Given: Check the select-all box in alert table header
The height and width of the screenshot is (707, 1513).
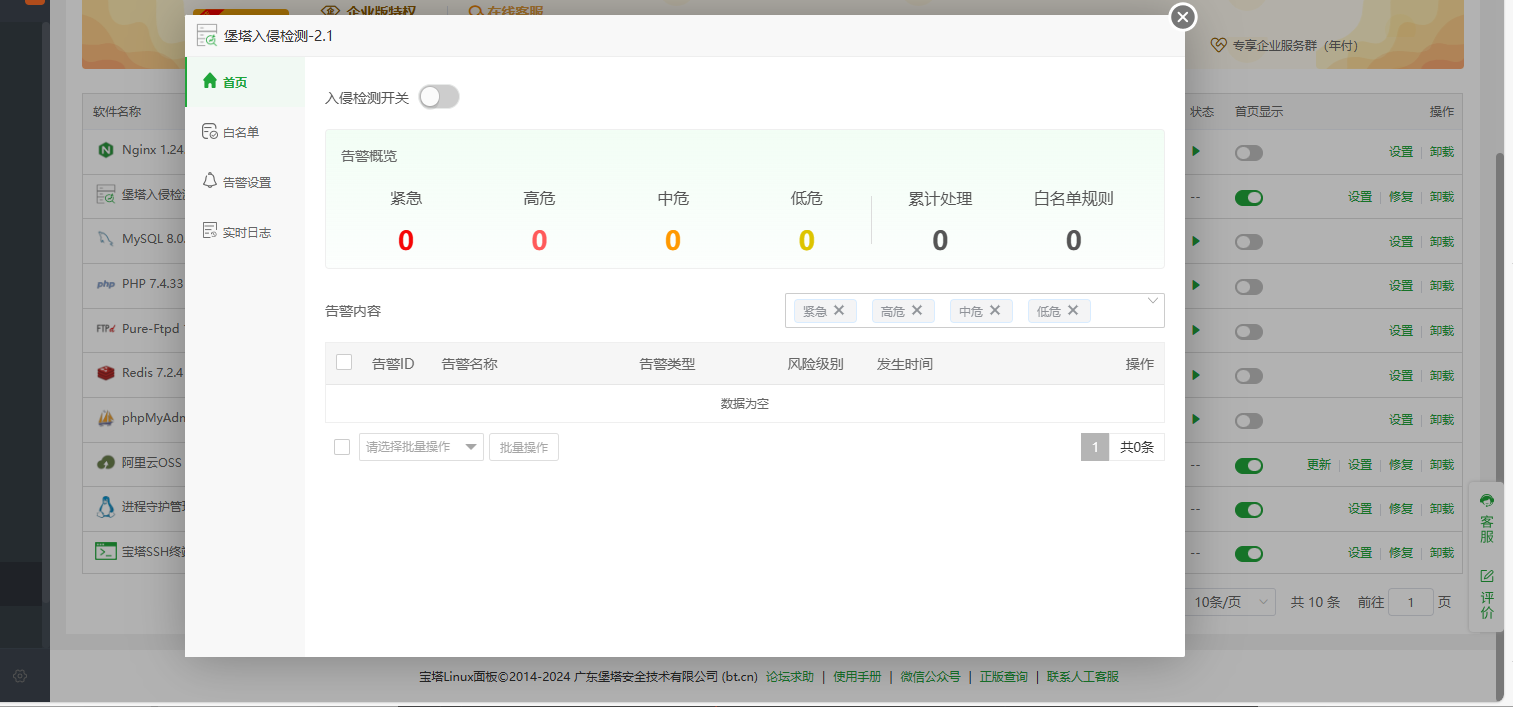Looking at the screenshot, I should click(x=344, y=362).
